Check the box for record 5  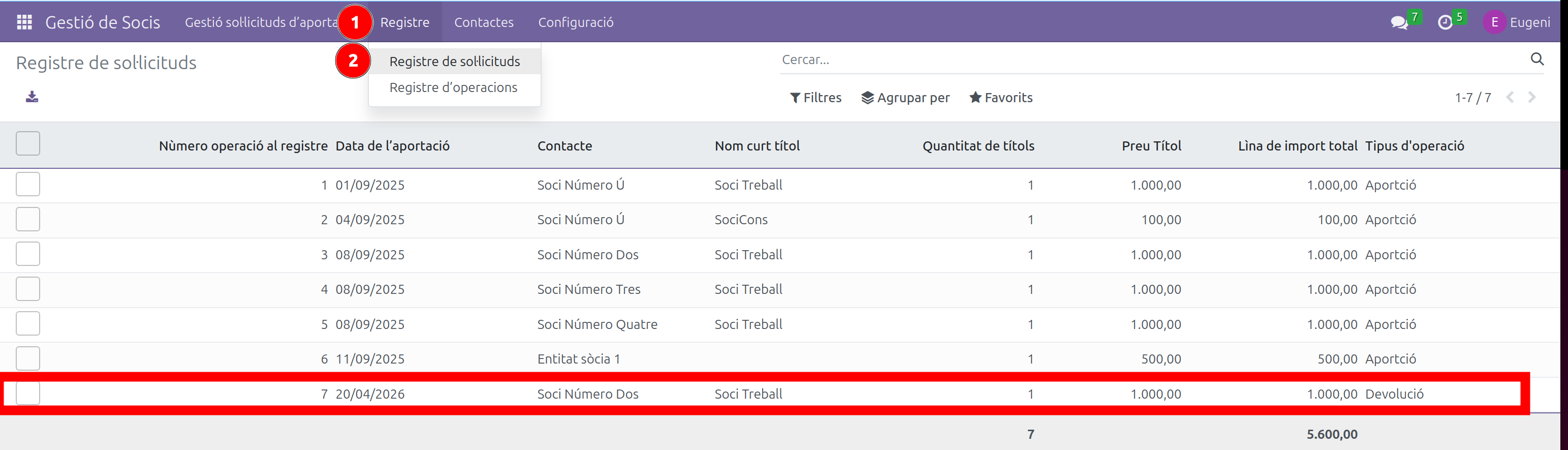(28, 323)
